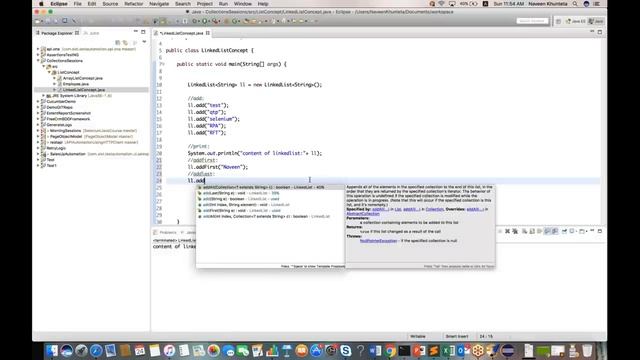Choose addLast(String e) completion proposal
This screenshot has width=640, height=360.
tap(270, 193)
